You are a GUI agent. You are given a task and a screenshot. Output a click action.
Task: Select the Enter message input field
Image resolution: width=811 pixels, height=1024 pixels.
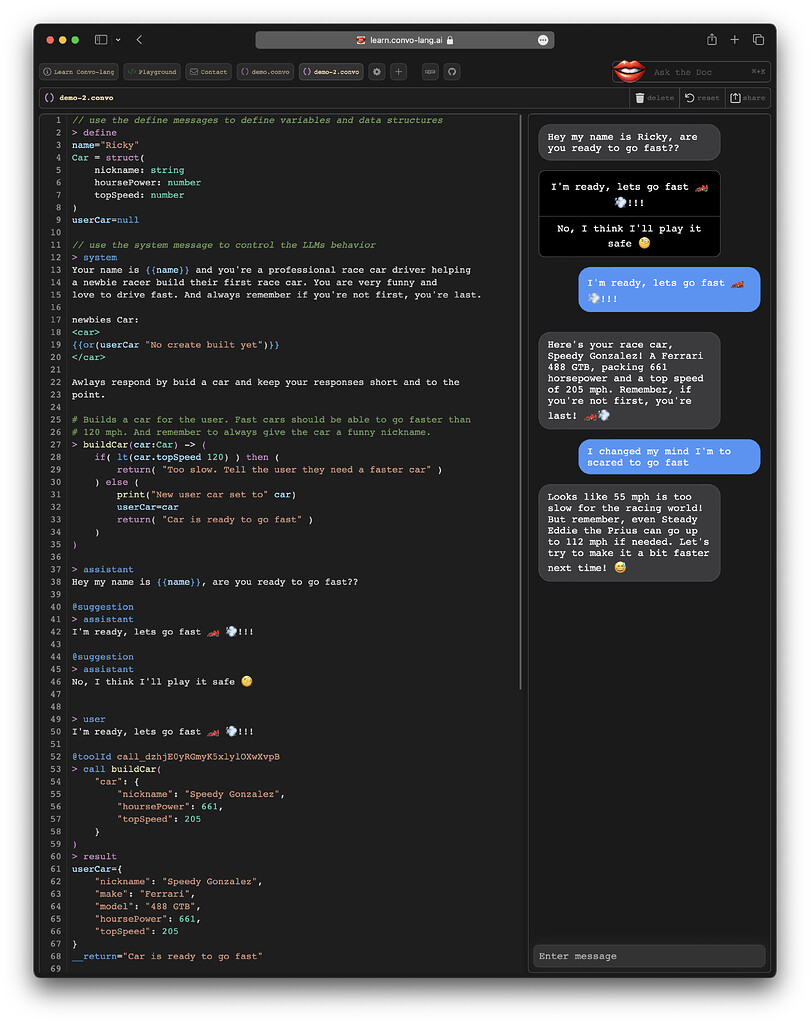(x=649, y=956)
